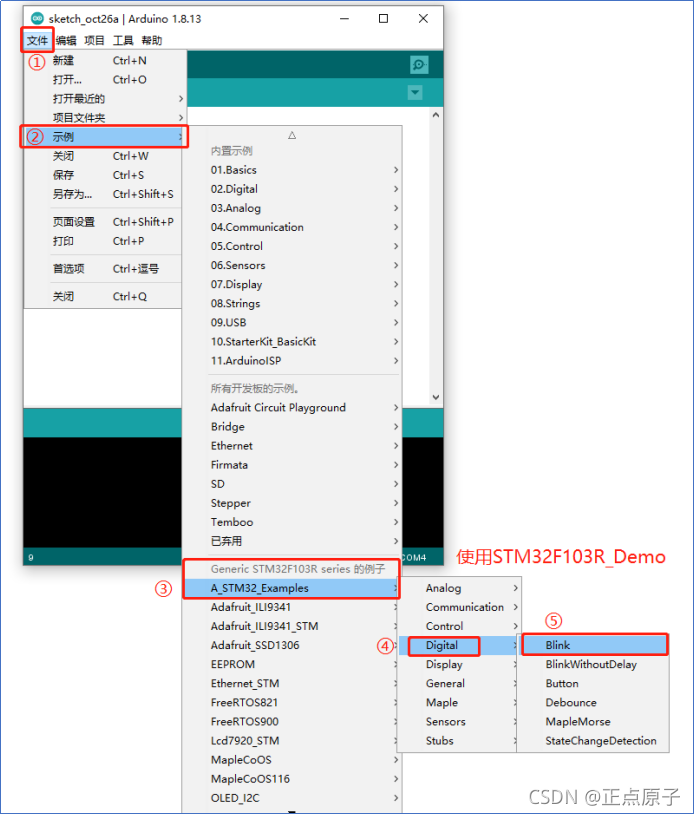This screenshot has width=695, height=815.
Task: Open the 文件 menu
Action: click(x=37, y=41)
